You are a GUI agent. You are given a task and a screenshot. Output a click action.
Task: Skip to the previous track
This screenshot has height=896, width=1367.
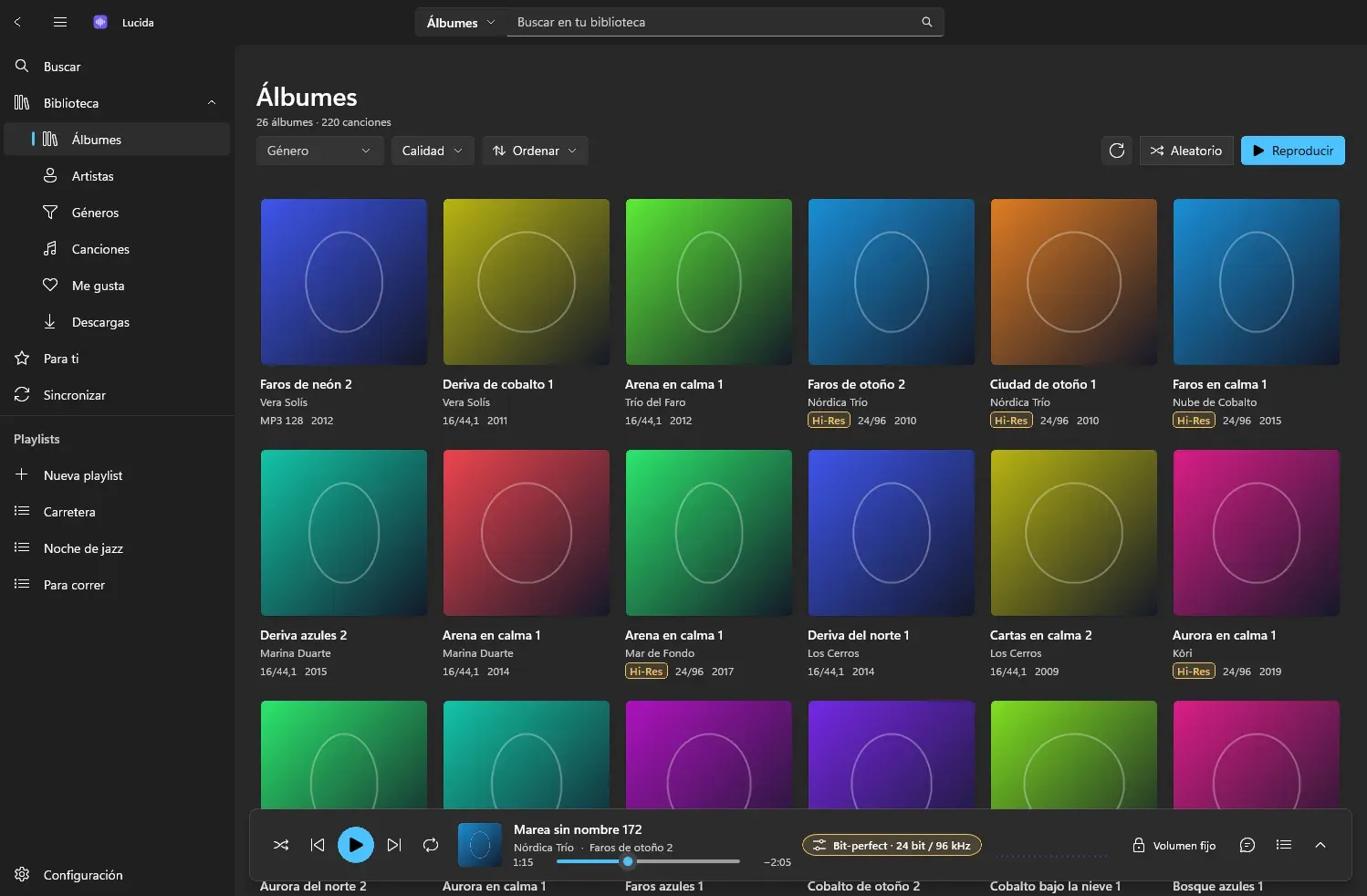point(318,845)
